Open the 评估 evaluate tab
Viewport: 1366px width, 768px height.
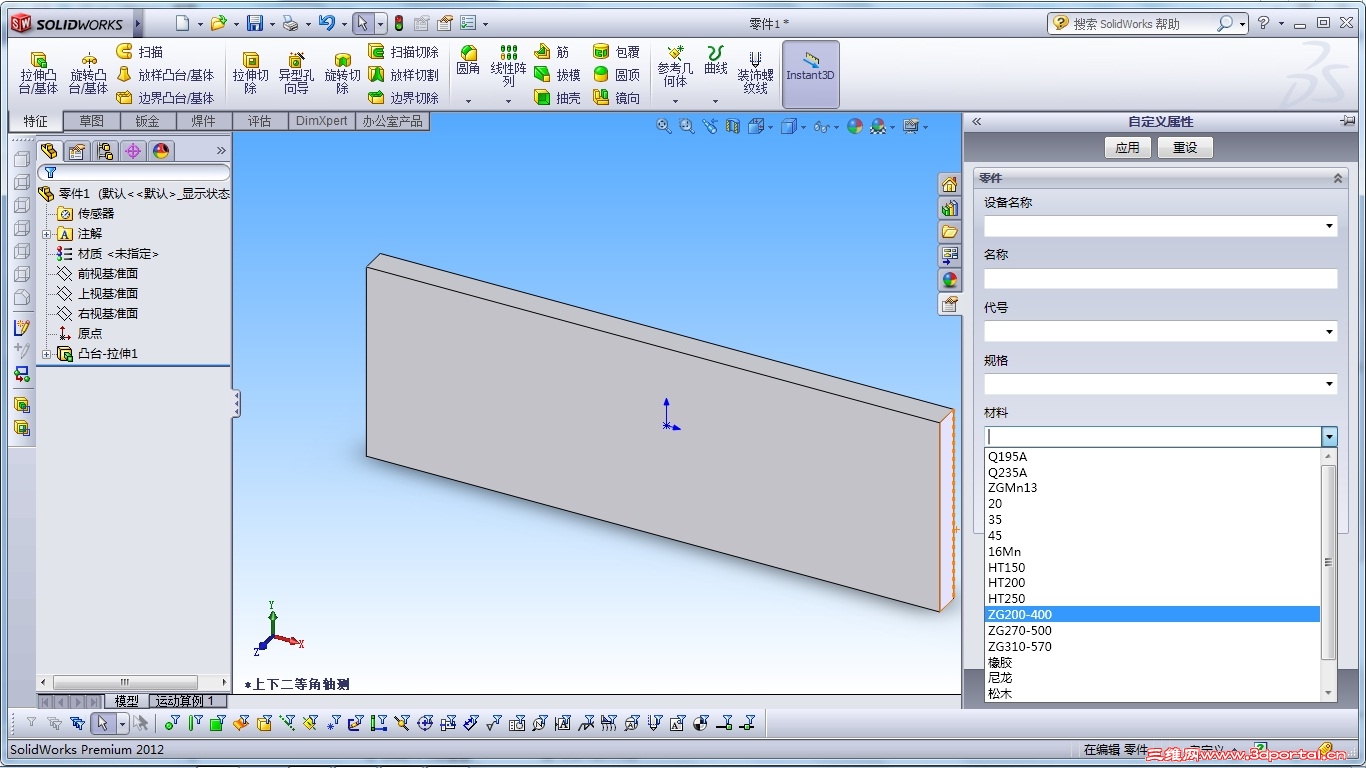[x=260, y=121]
